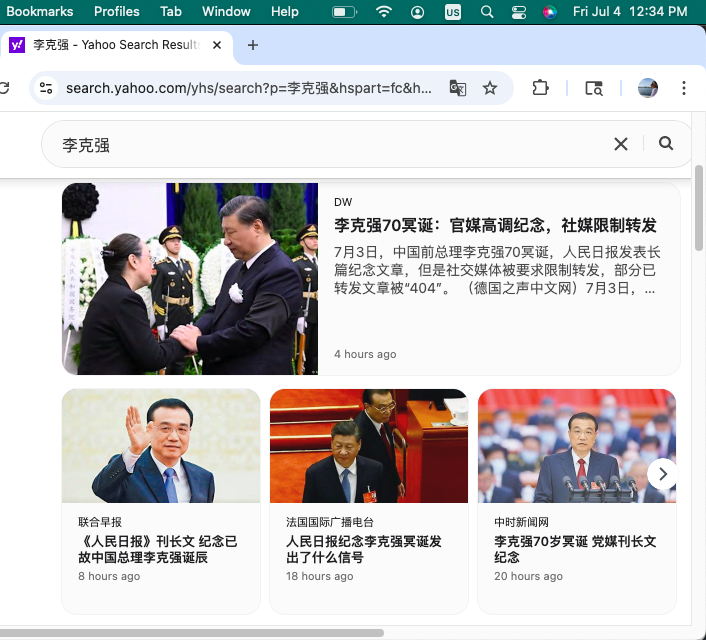Screen dimensions: 706x640
Task: Open the Chrome extensions puzzle icon
Action: pyautogui.click(x=540, y=88)
